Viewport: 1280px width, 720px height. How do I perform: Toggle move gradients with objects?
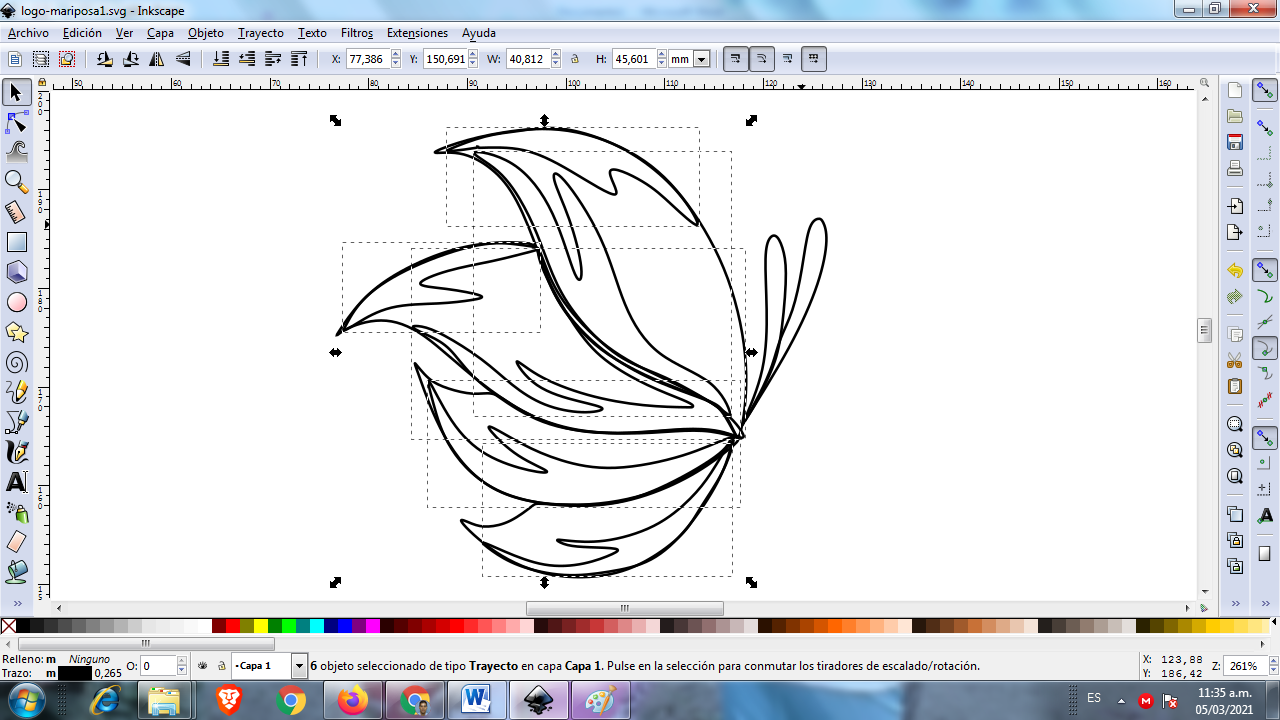click(x=787, y=59)
